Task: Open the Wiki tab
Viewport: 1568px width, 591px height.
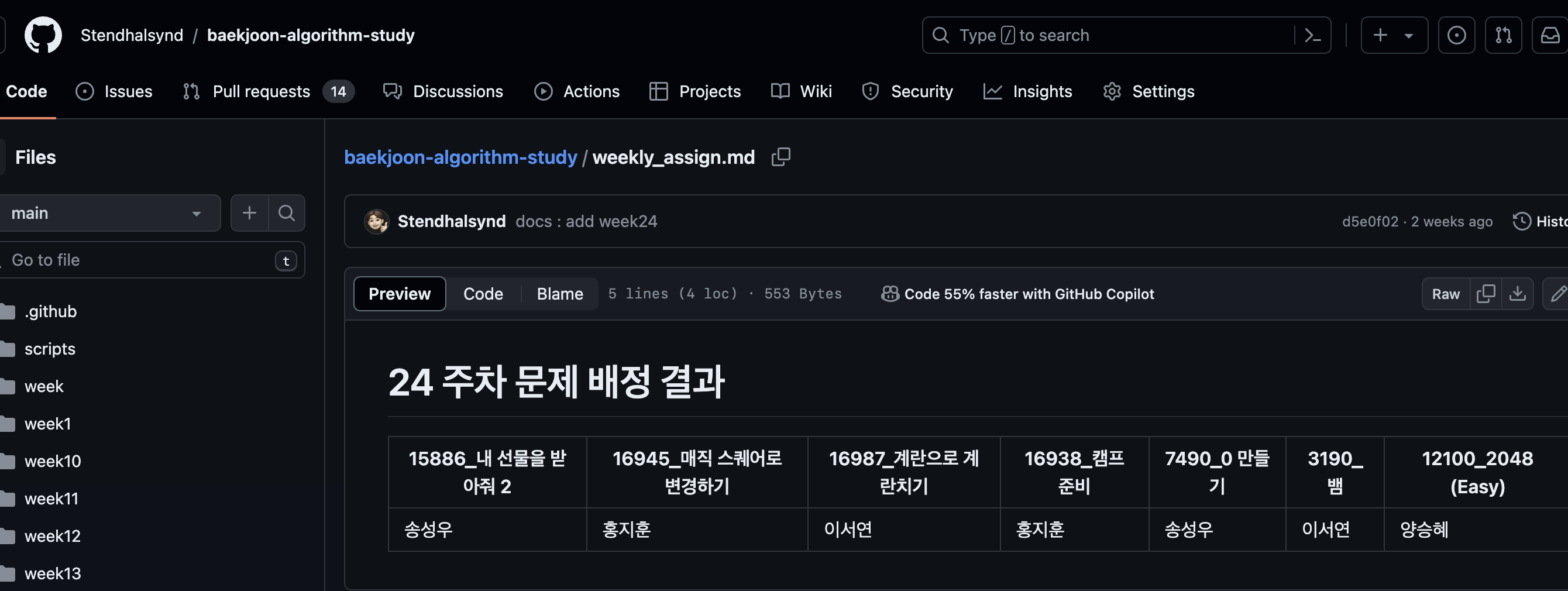Action: point(801,91)
